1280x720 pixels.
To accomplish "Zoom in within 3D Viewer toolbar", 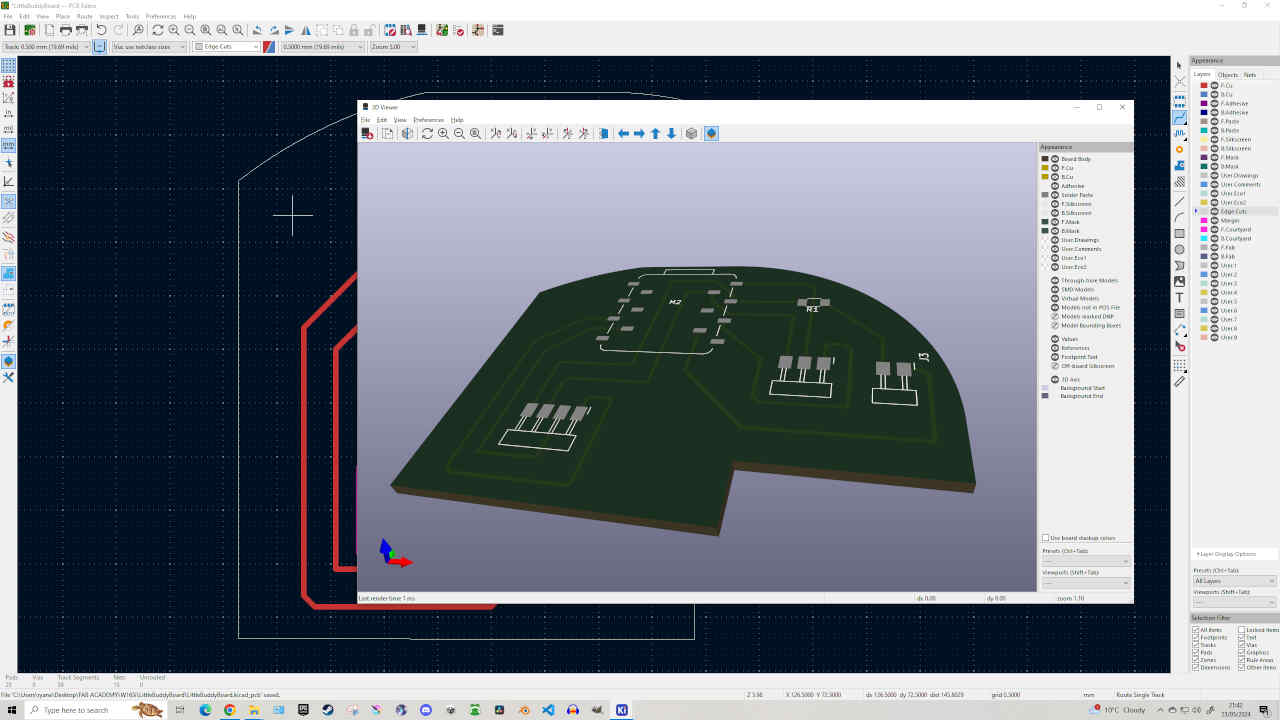I will click(443, 133).
